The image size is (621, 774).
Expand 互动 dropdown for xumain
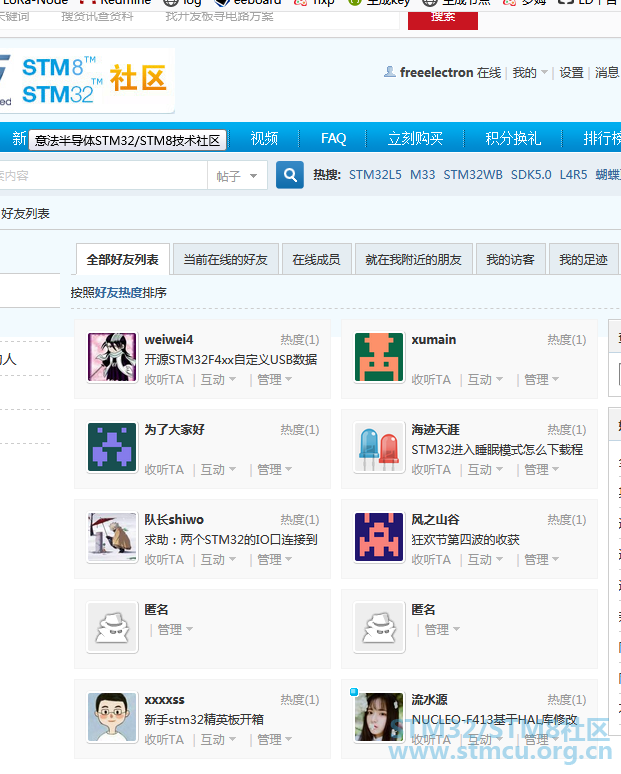485,380
